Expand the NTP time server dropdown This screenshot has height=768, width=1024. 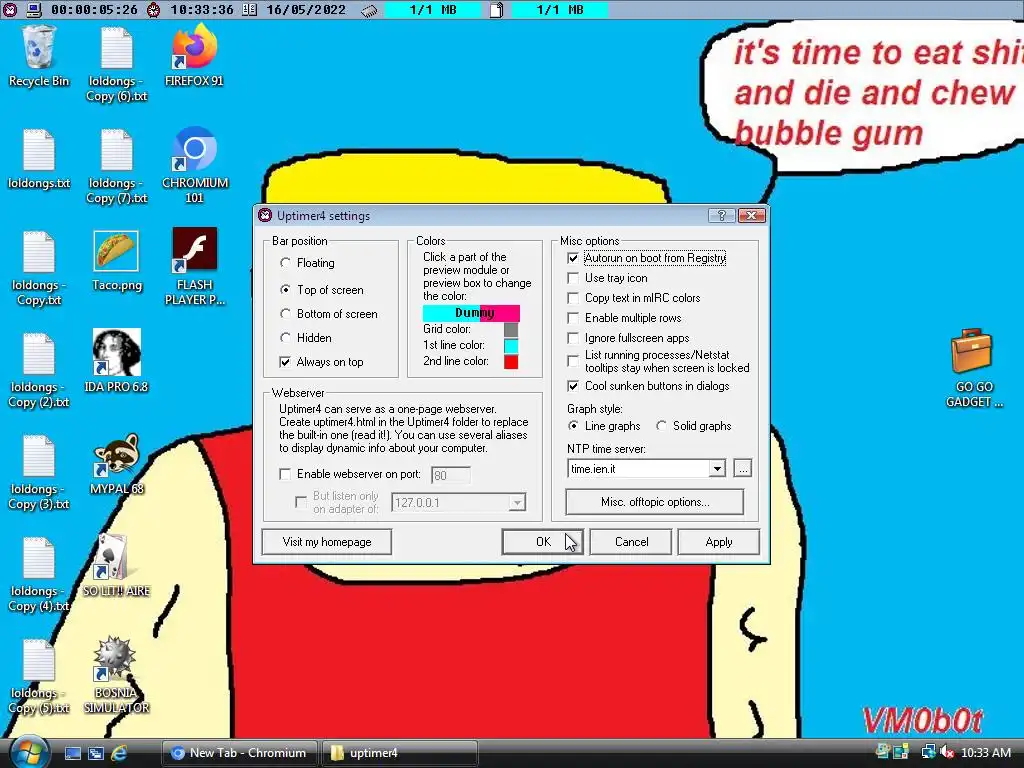pos(717,468)
